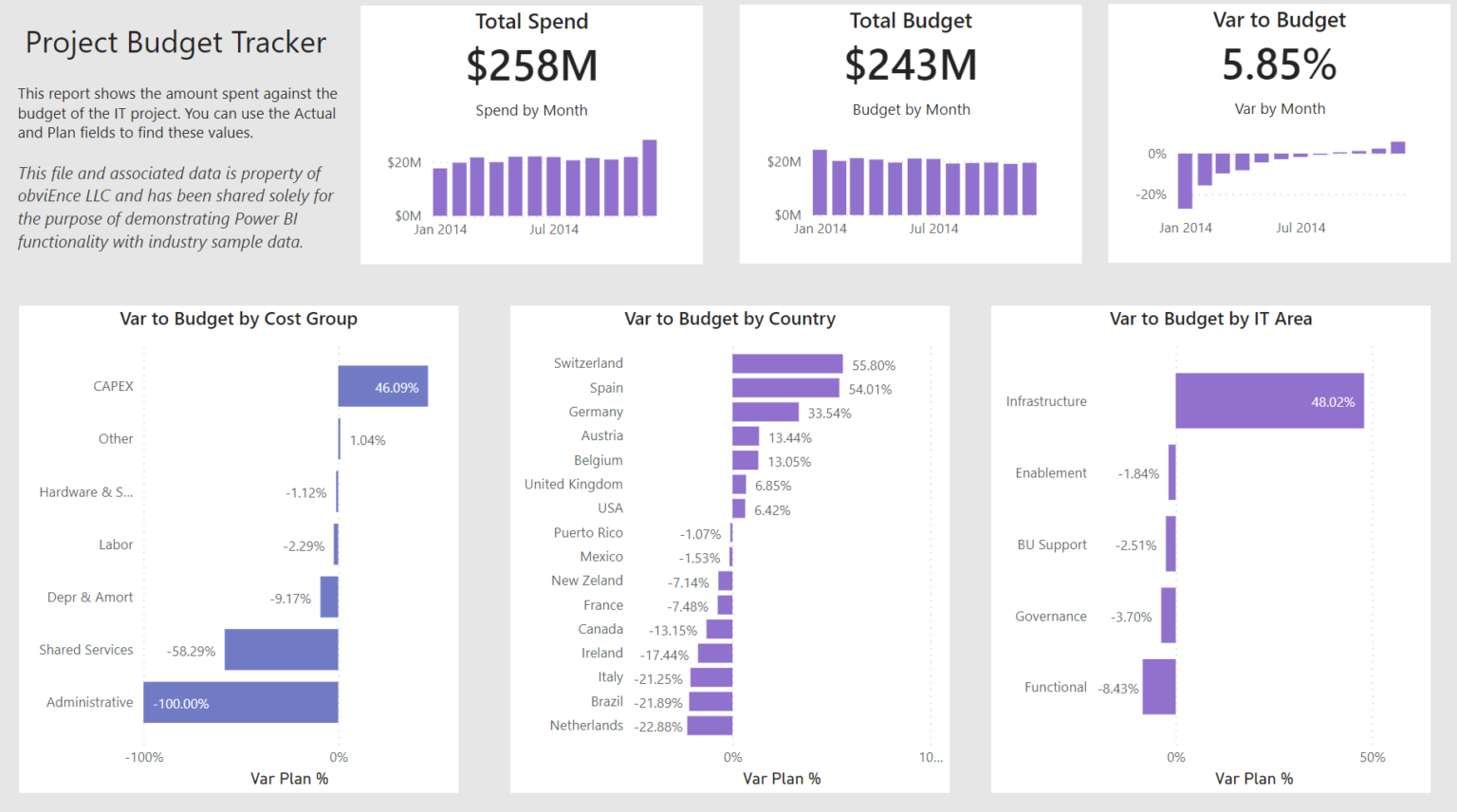Click the Administrative bar at -100.00%
1457x812 pixels.
[x=240, y=703]
